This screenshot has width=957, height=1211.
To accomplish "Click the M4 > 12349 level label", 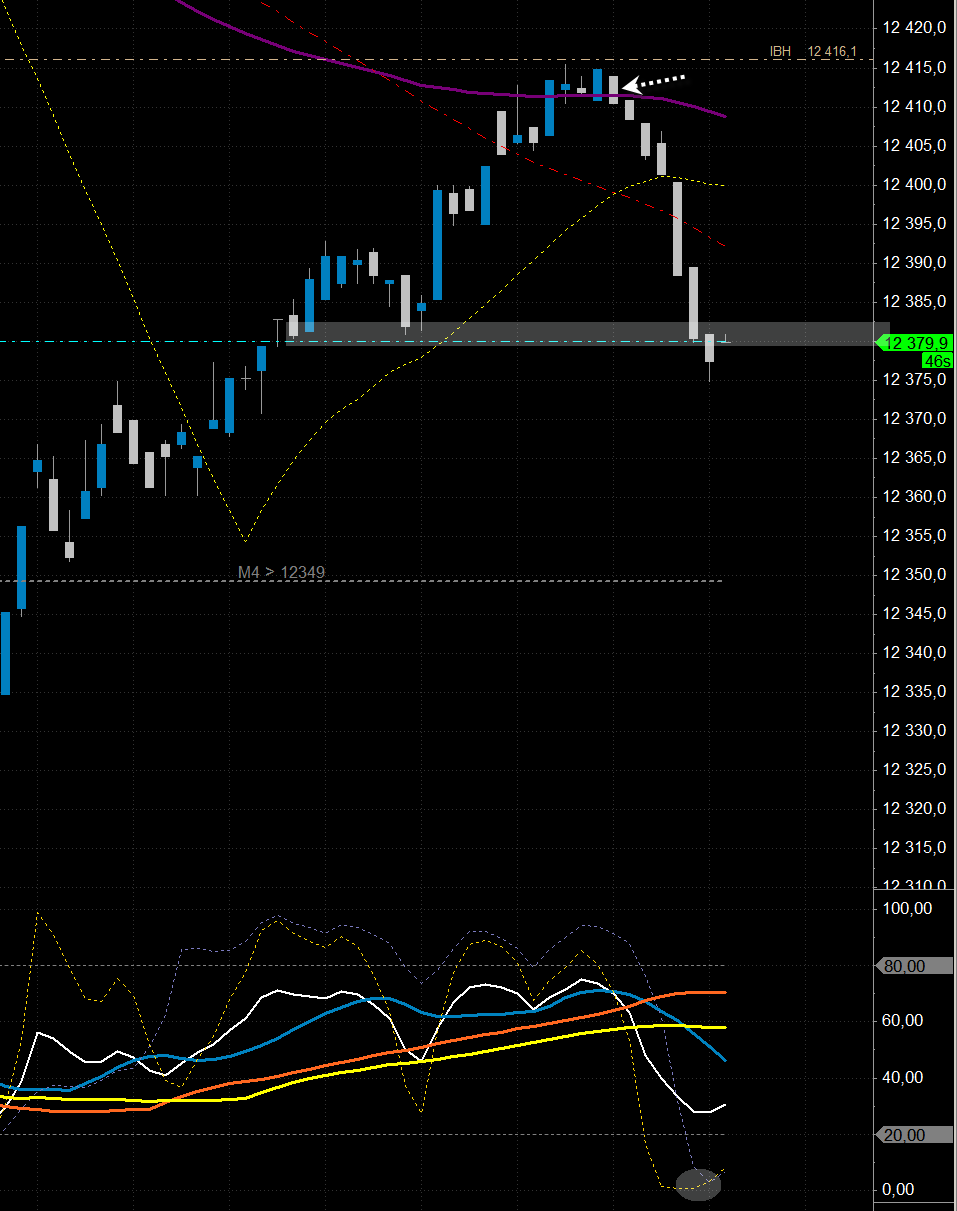I will 281,572.
